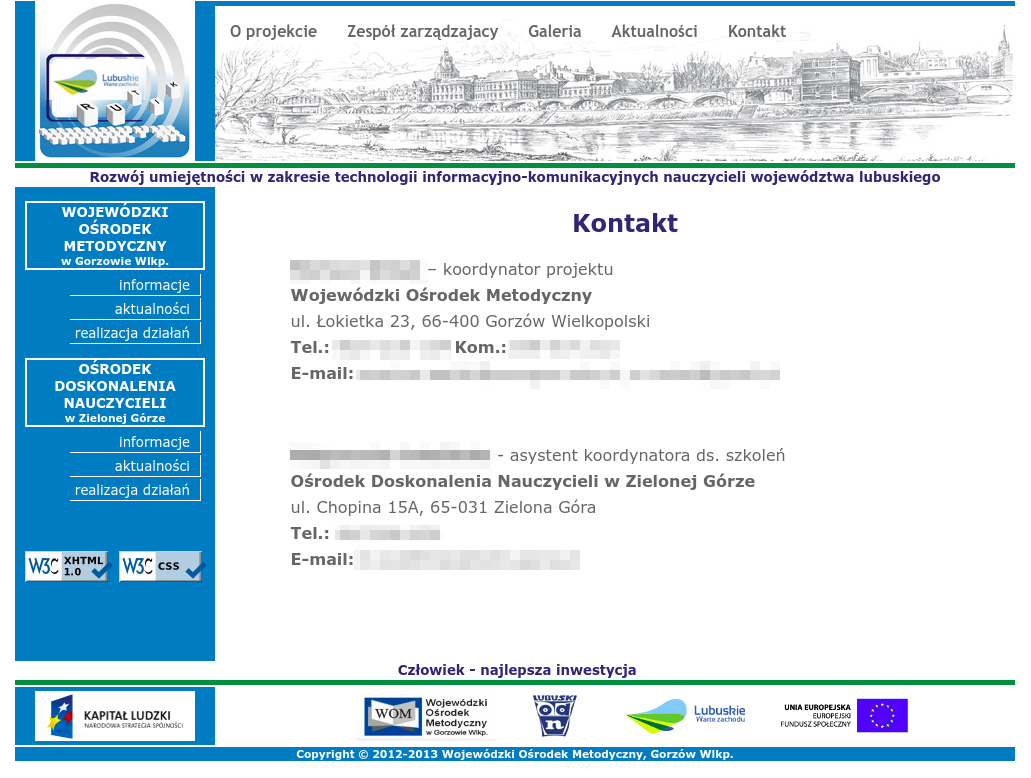The width and height of the screenshot is (1031, 778).
Task: Open the W3C XHTML 1.0 validation badge
Action: point(67,566)
